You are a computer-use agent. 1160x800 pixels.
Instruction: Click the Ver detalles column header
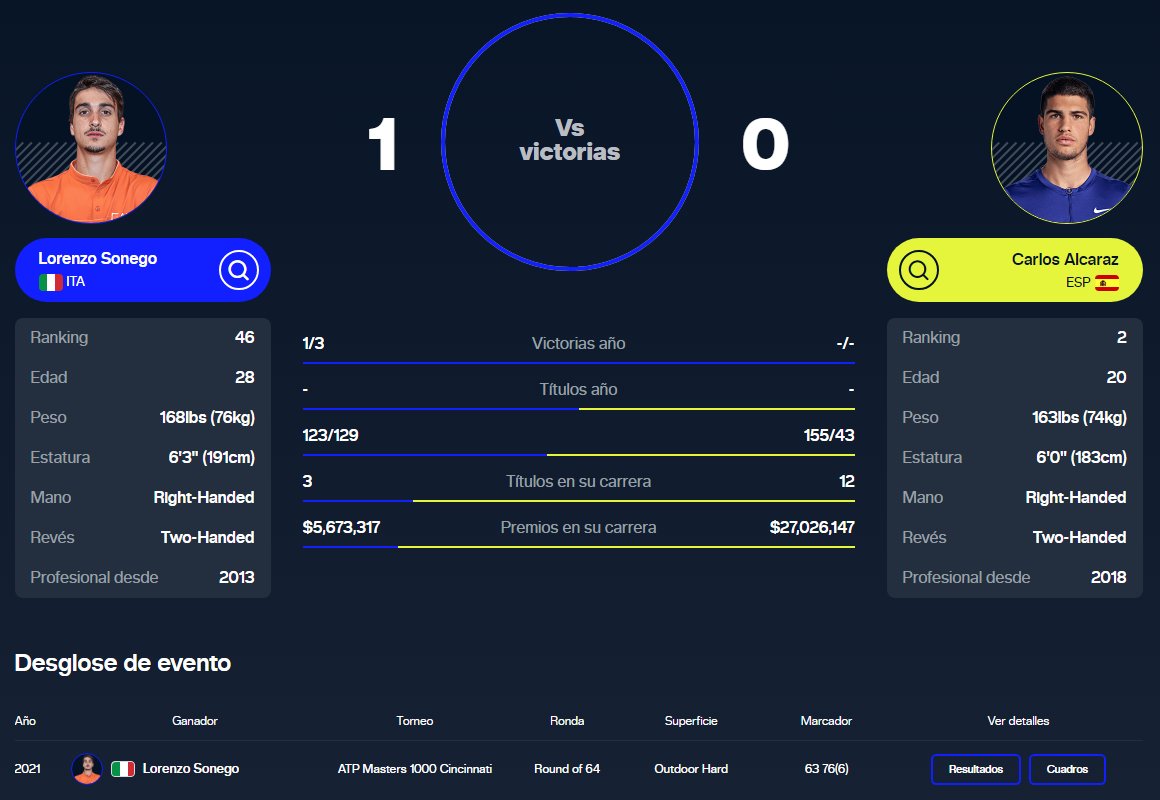(1018, 720)
